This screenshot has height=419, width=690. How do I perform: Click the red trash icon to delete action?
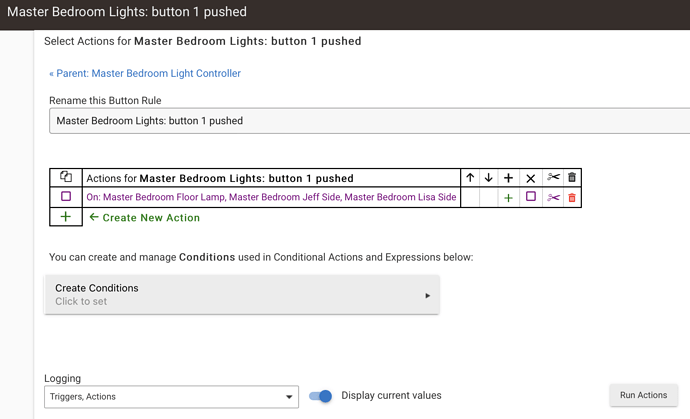click(x=572, y=198)
